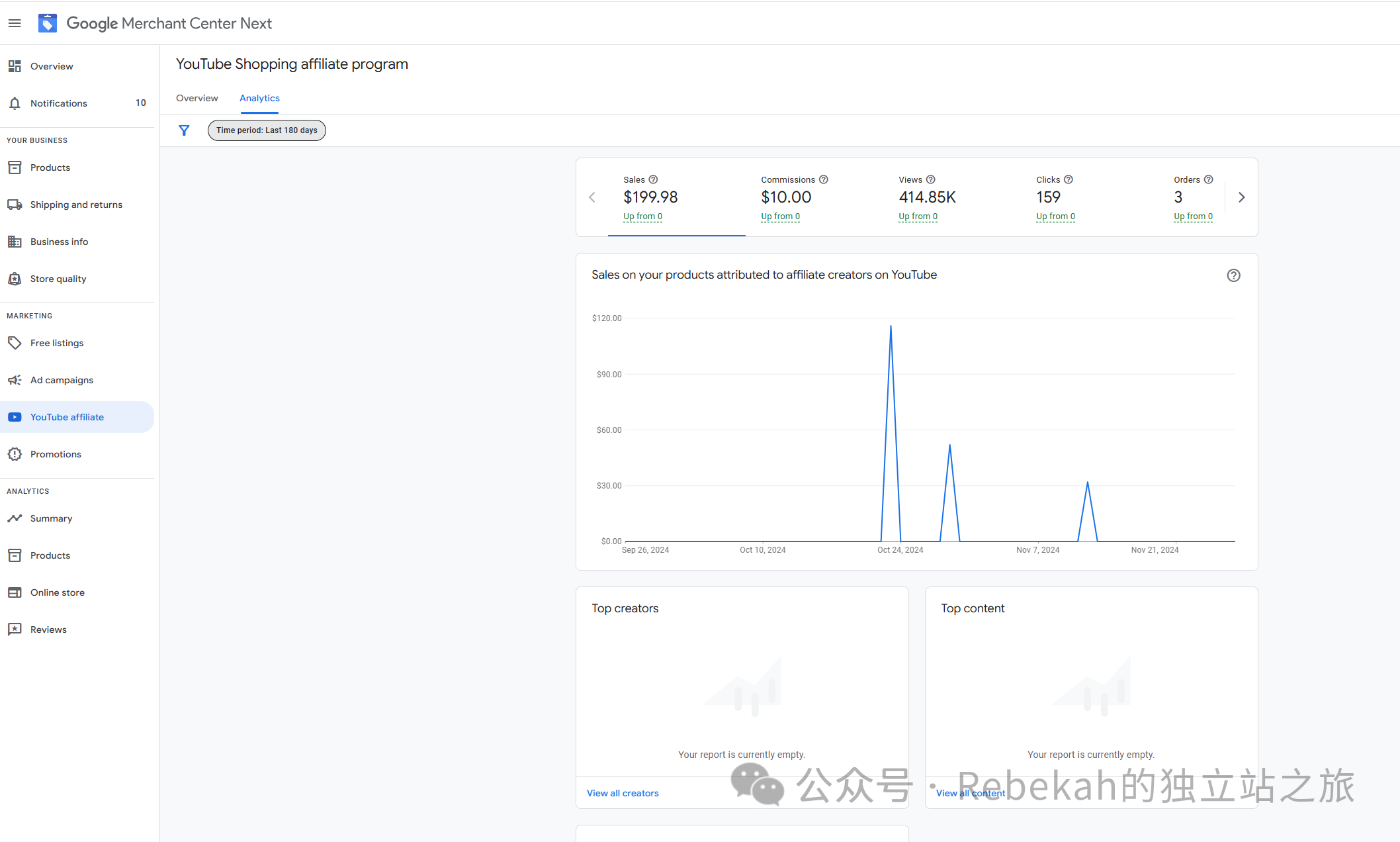Viewport: 1400px width, 842px height.
Task: Select the Analytics tab
Action: pyautogui.click(x=259, y=98)
